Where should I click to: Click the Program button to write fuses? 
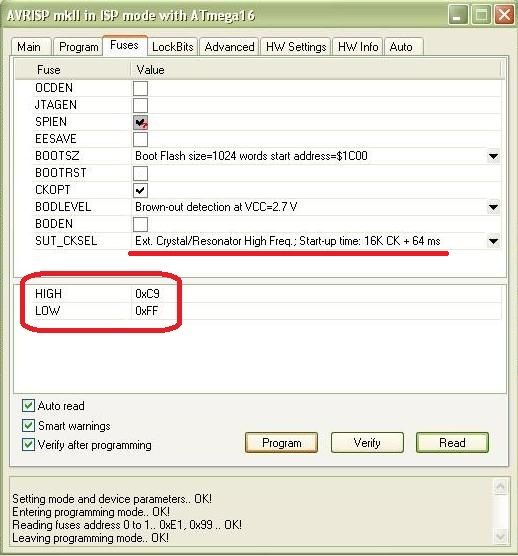coord(282,443)
